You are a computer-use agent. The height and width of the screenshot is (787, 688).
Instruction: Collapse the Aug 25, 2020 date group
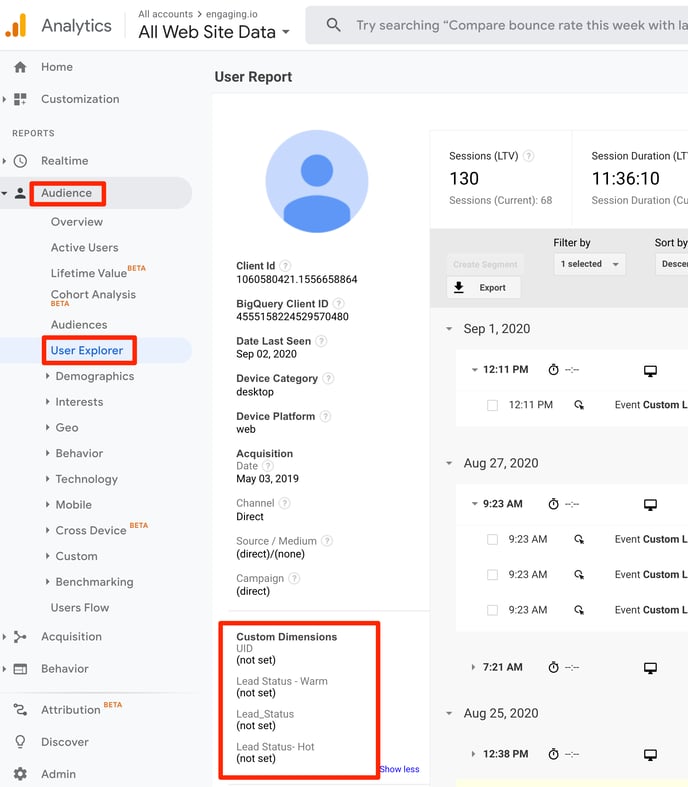[x=449, y=713]
